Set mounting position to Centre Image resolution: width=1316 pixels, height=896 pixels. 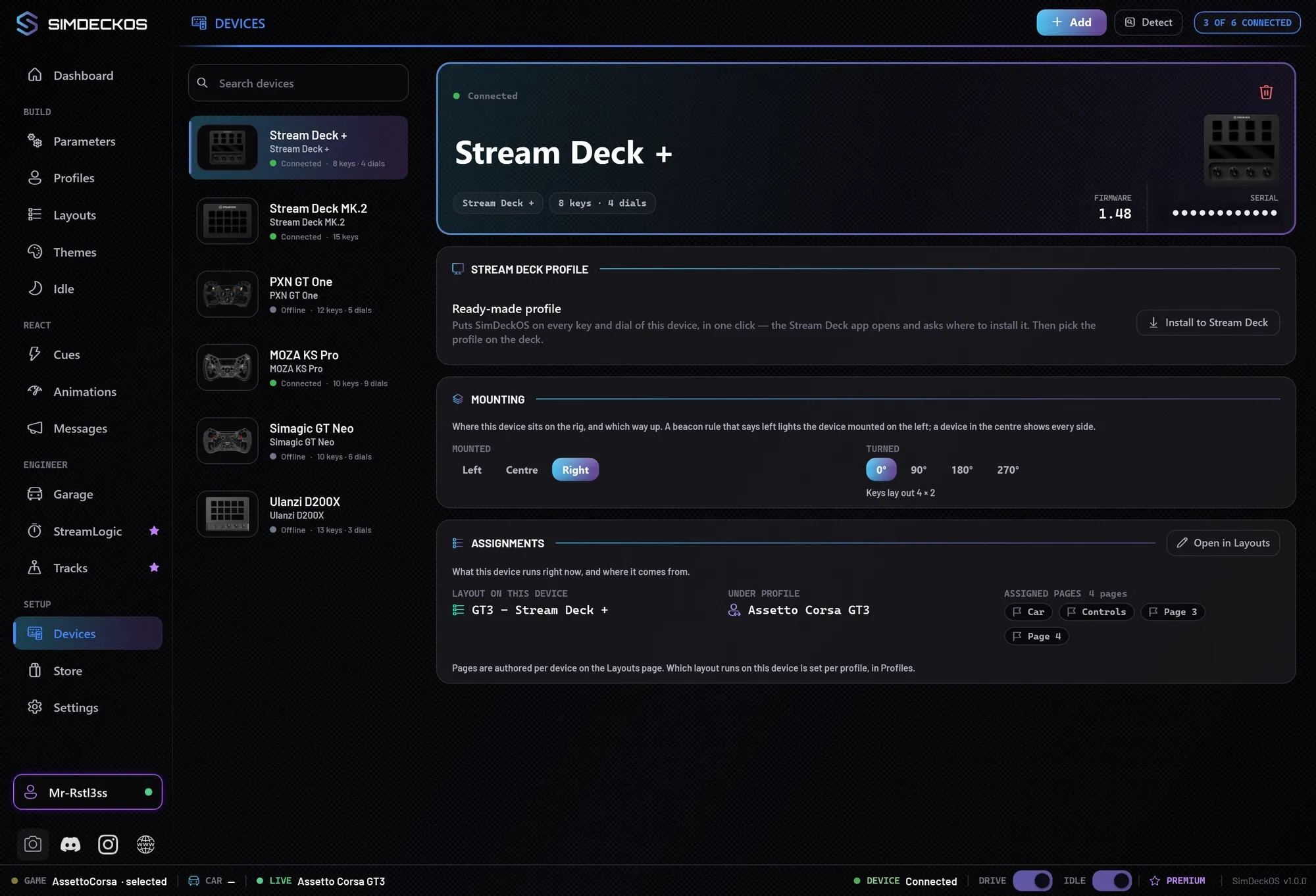pos(522,470)
